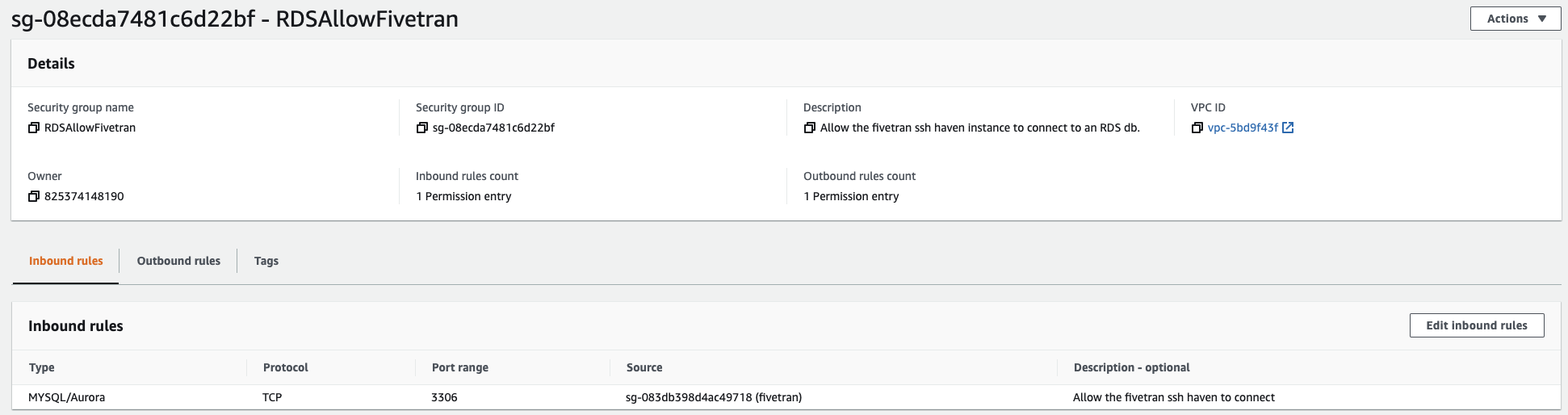Open the Actions dropdown menu
The height and width of the screenshot is (415, 1568).
(x=1515, y=19)
